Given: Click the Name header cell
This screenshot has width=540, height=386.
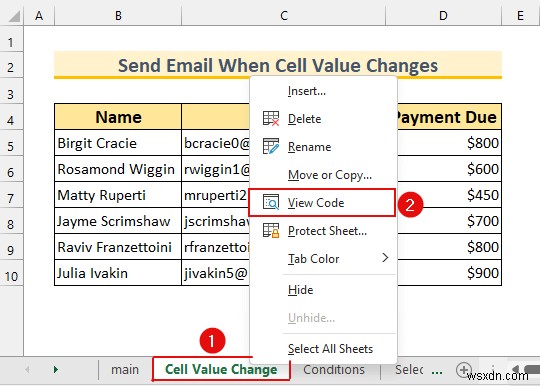Looking at the screenshot, I should (x=118, y=117).
